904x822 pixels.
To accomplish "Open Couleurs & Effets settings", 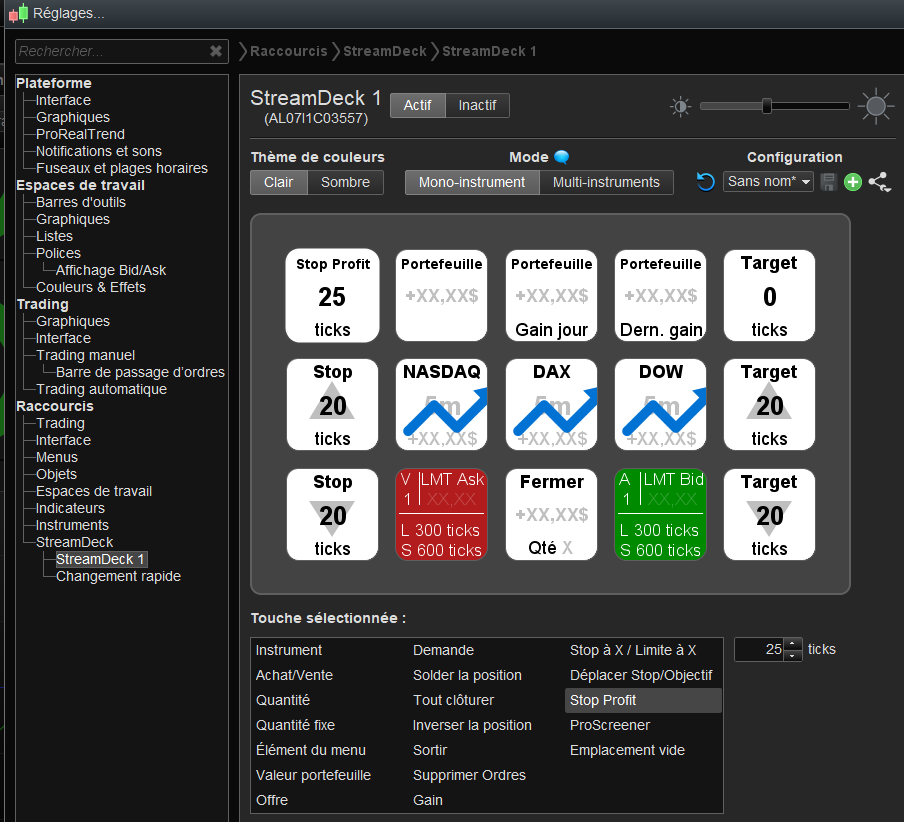I will click(91, 287).
